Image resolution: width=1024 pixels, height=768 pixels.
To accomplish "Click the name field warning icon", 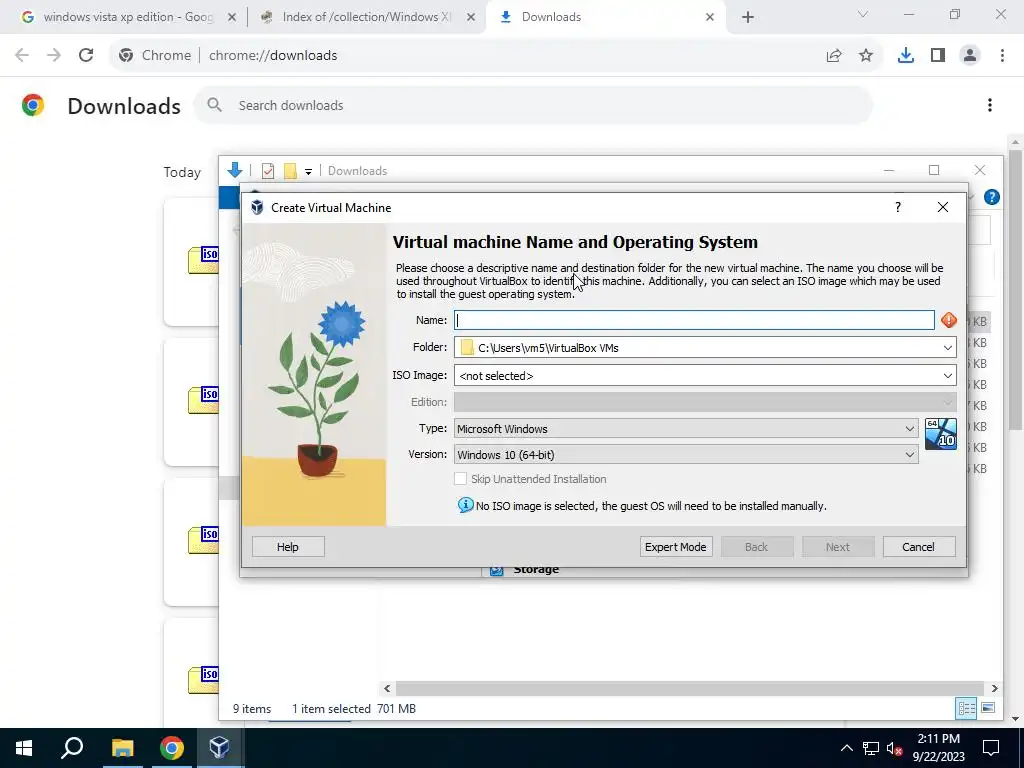I will click(948, 320).
